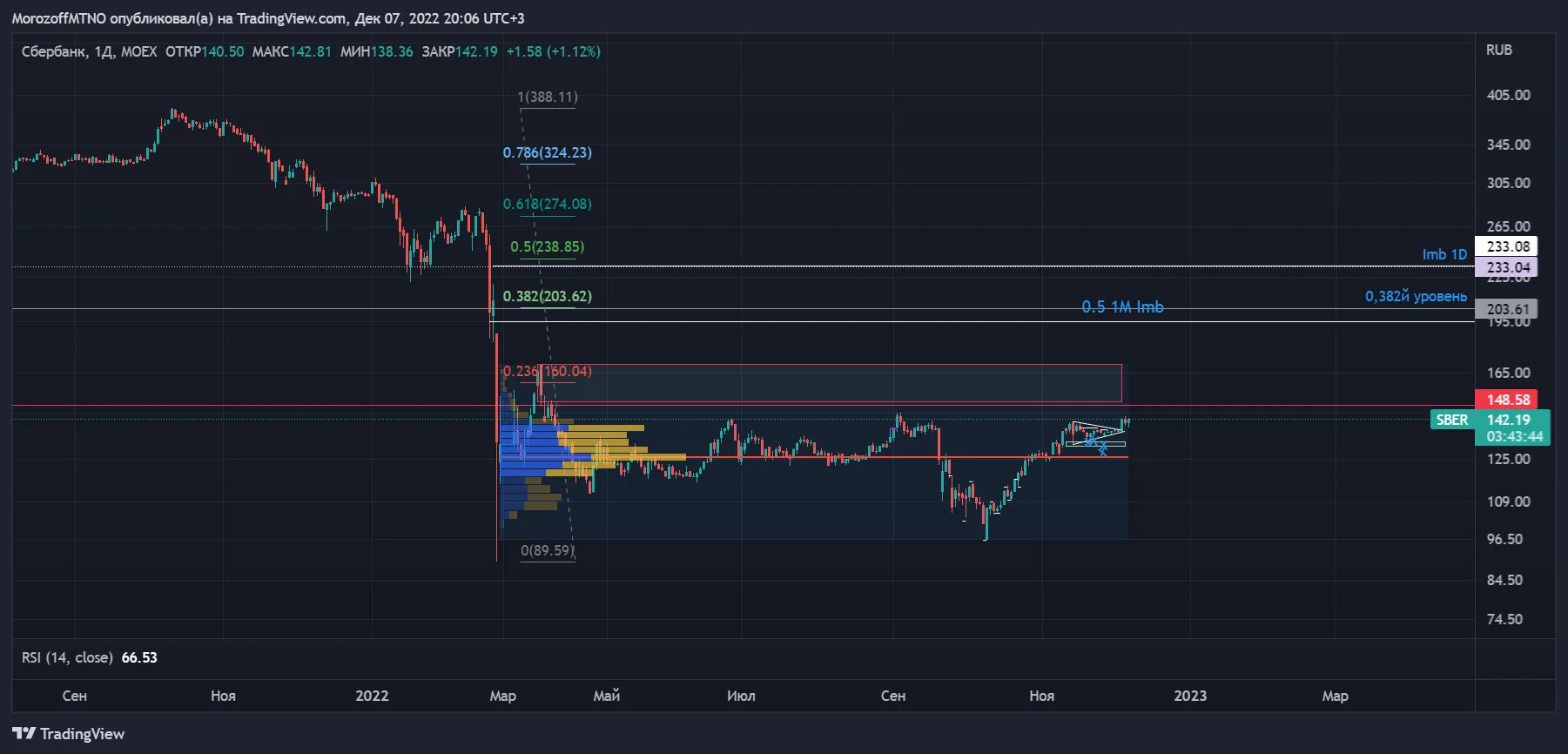Click the '0,382й уровень' annotation text

[1416, 296]
